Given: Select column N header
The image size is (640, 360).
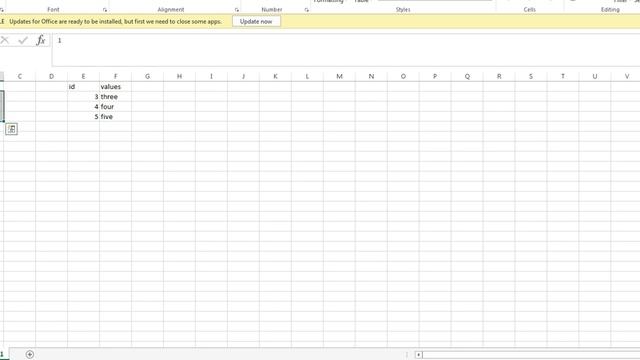Looking at the screenshot, I should point(371,76).
